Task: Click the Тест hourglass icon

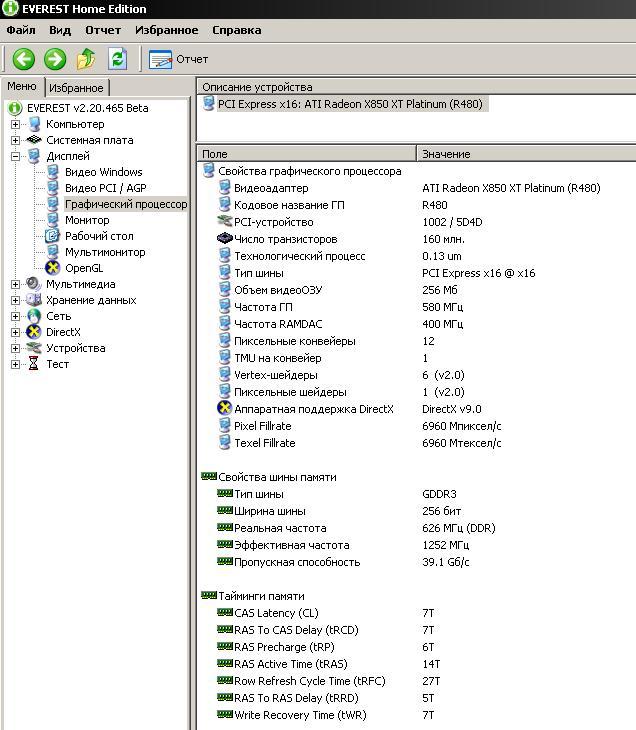Action: click(34, 364)
